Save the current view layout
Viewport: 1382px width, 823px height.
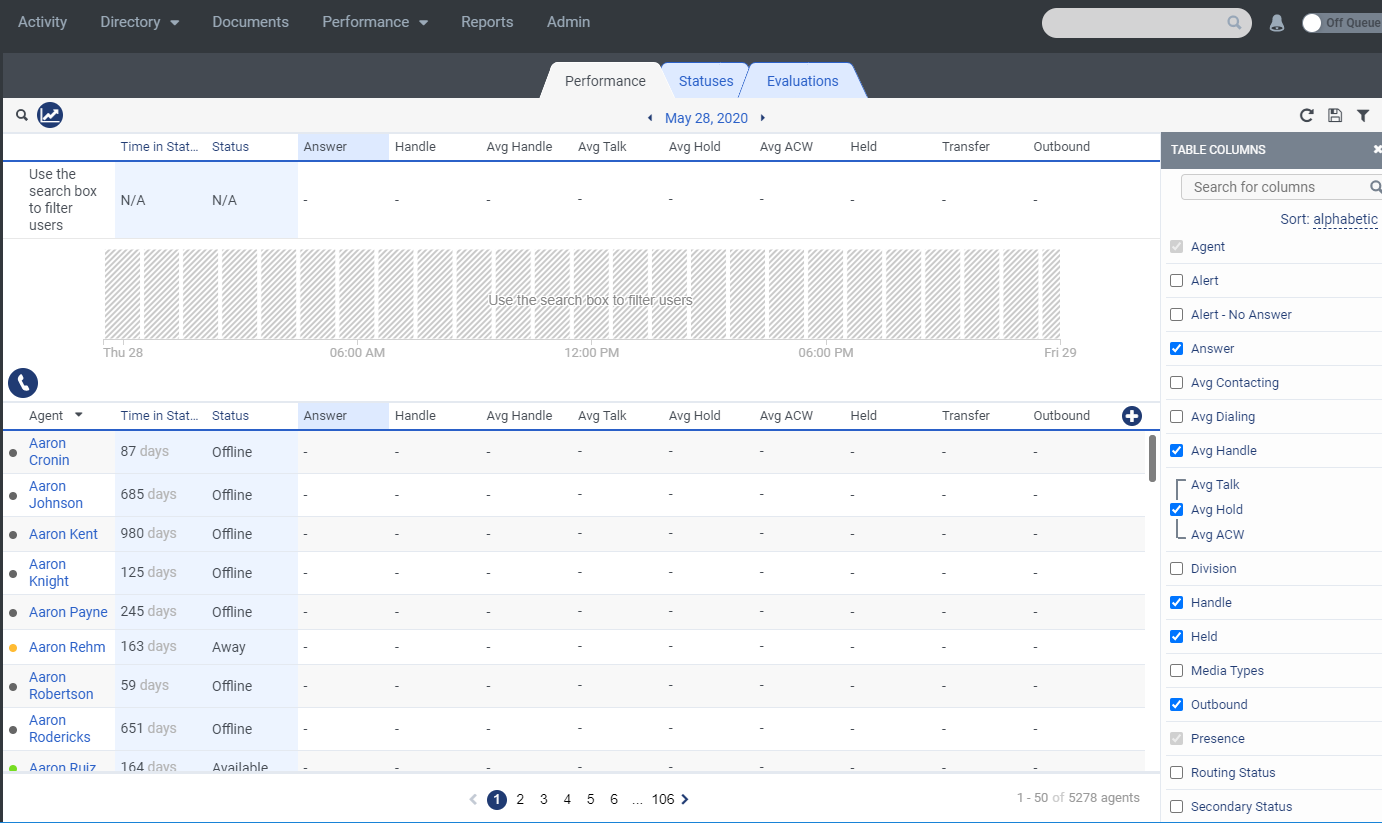click(x=1334, y=115)
